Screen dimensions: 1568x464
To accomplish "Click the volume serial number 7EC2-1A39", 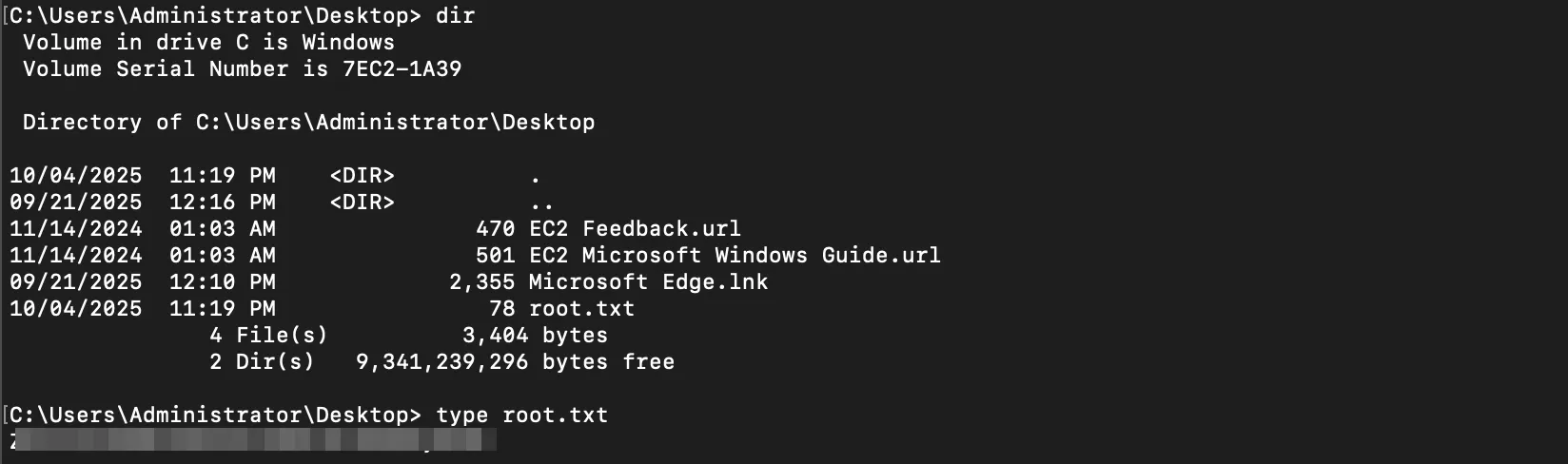I will point(402,69).
